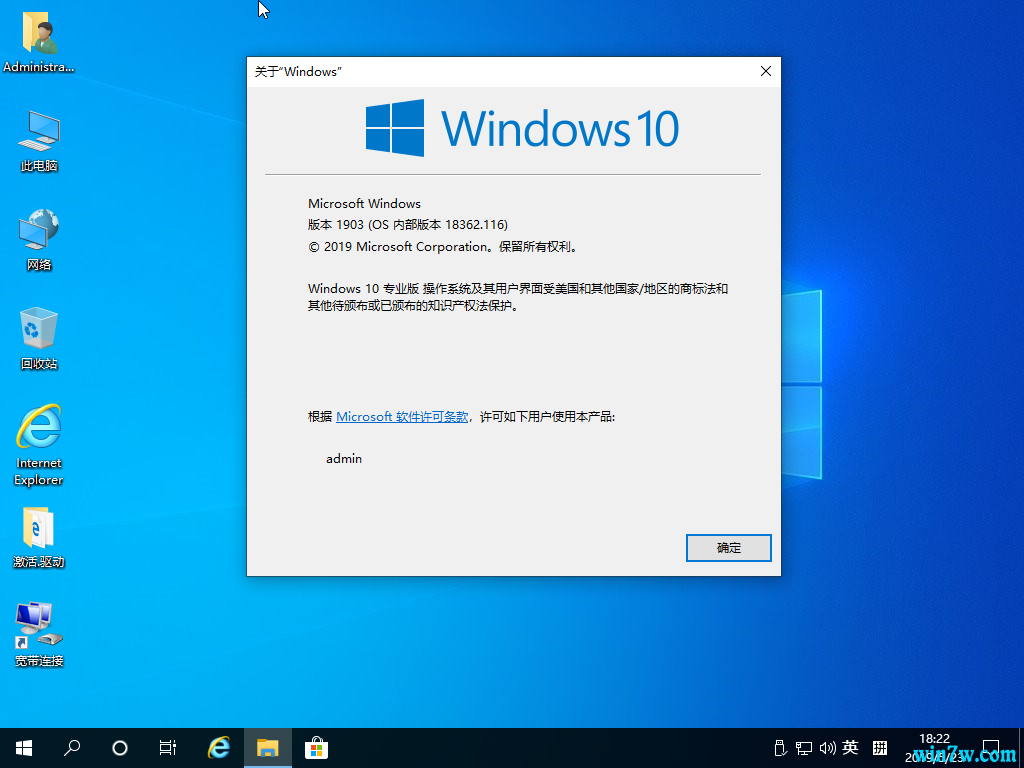Click the USB safely remove tray icon
The width and height of the screenshot is (1024, 768).
[780, 748]
